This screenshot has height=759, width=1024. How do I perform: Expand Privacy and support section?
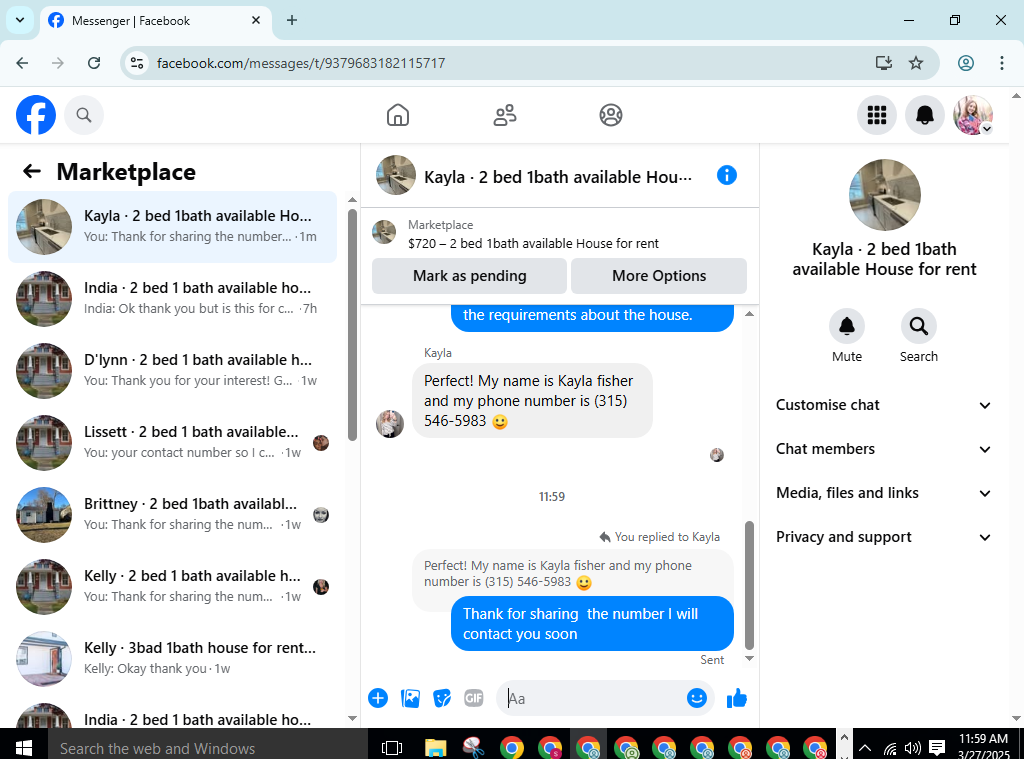(x=884, y=537)
